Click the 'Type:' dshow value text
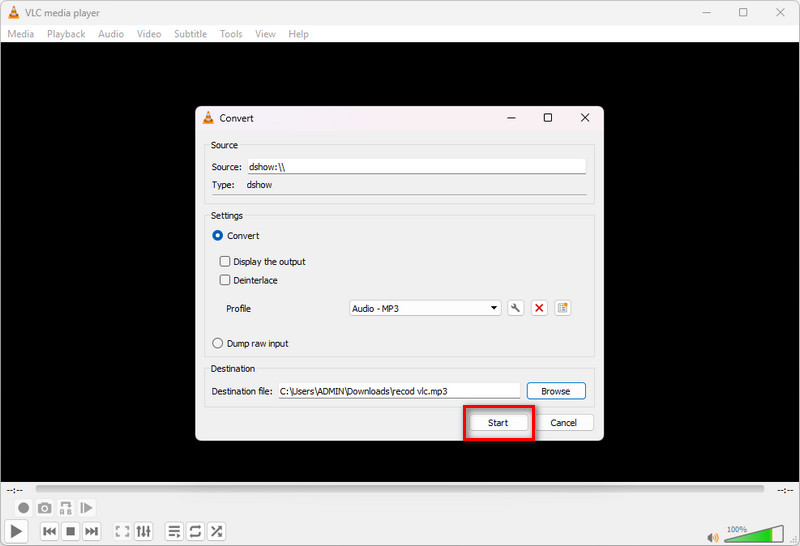The image size is (800, 546). 259,185
